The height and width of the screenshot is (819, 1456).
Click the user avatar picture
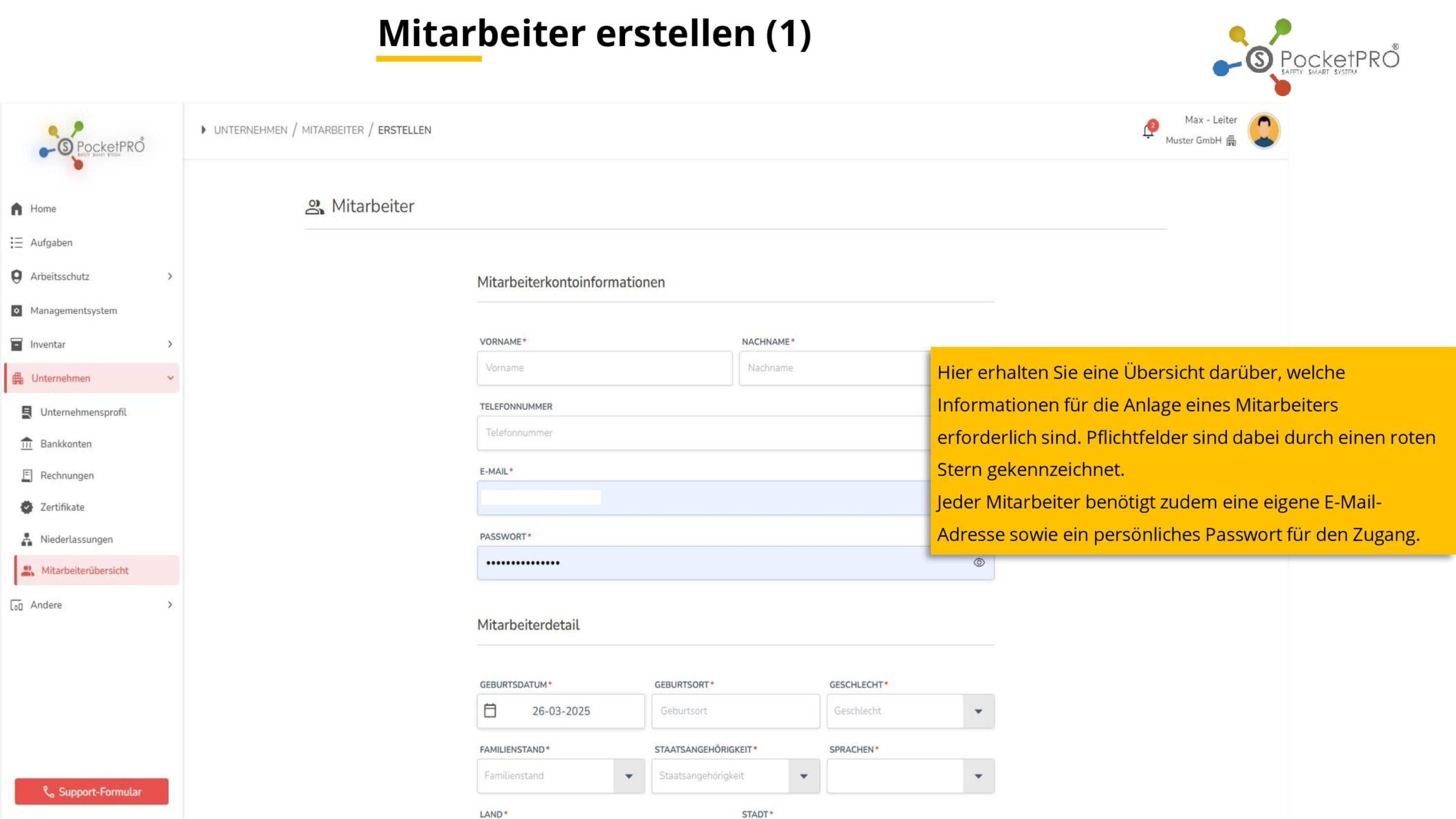1264,130
